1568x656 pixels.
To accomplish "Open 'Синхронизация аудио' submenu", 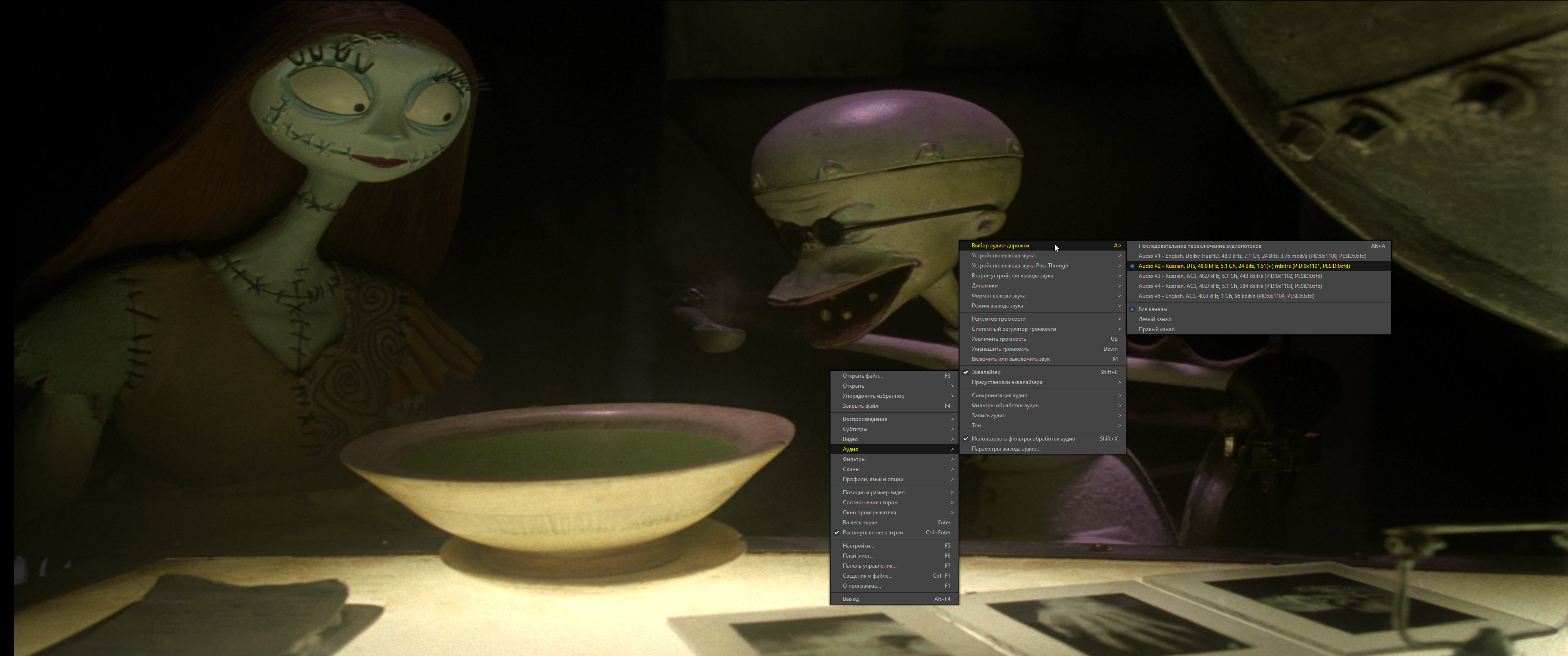I will [1042, 395].
